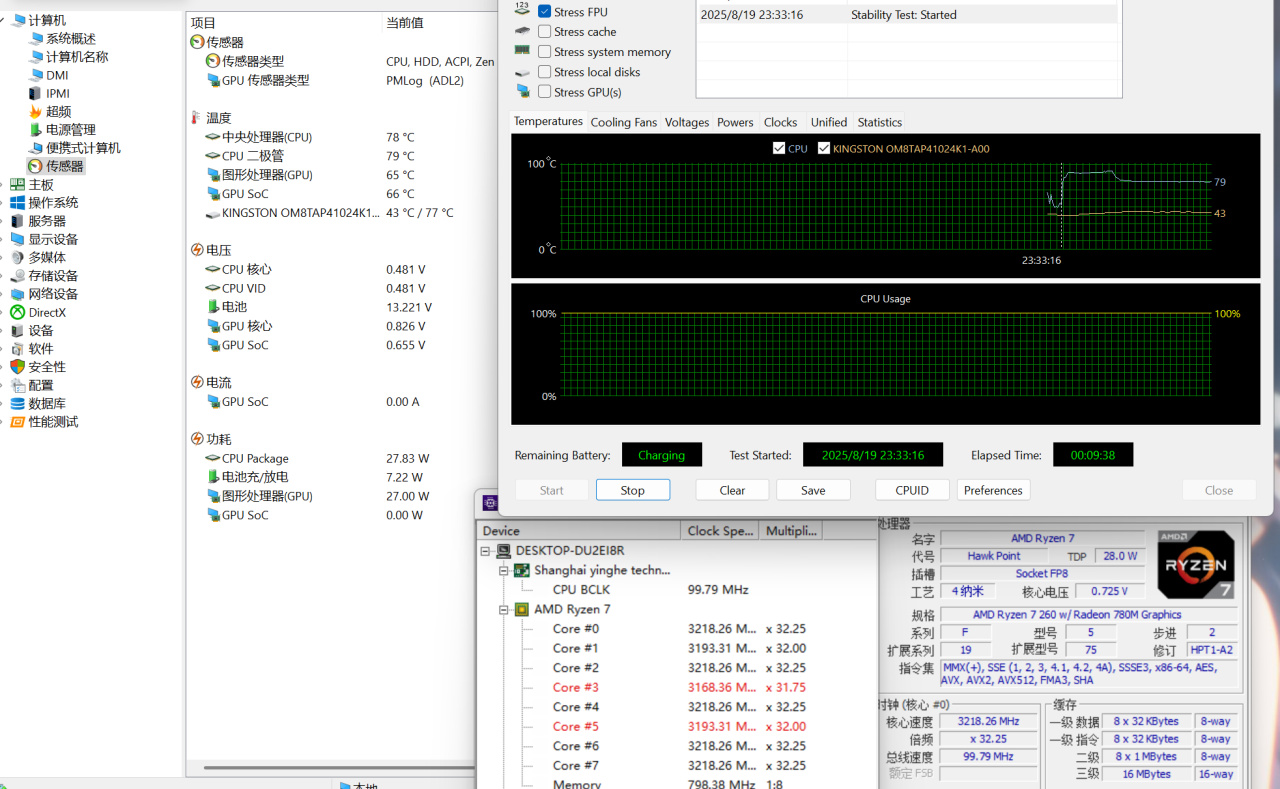Click the greyed-out Start button
Viewport: 1280px width, 789px height.
pos(552,490)
